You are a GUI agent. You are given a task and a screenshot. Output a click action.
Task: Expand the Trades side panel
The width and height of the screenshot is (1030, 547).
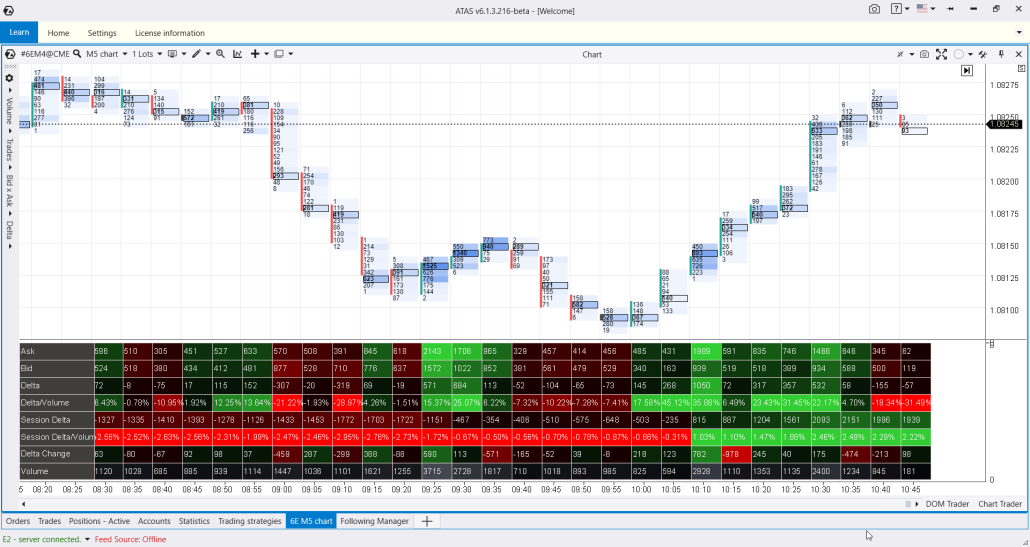(9, 148)
